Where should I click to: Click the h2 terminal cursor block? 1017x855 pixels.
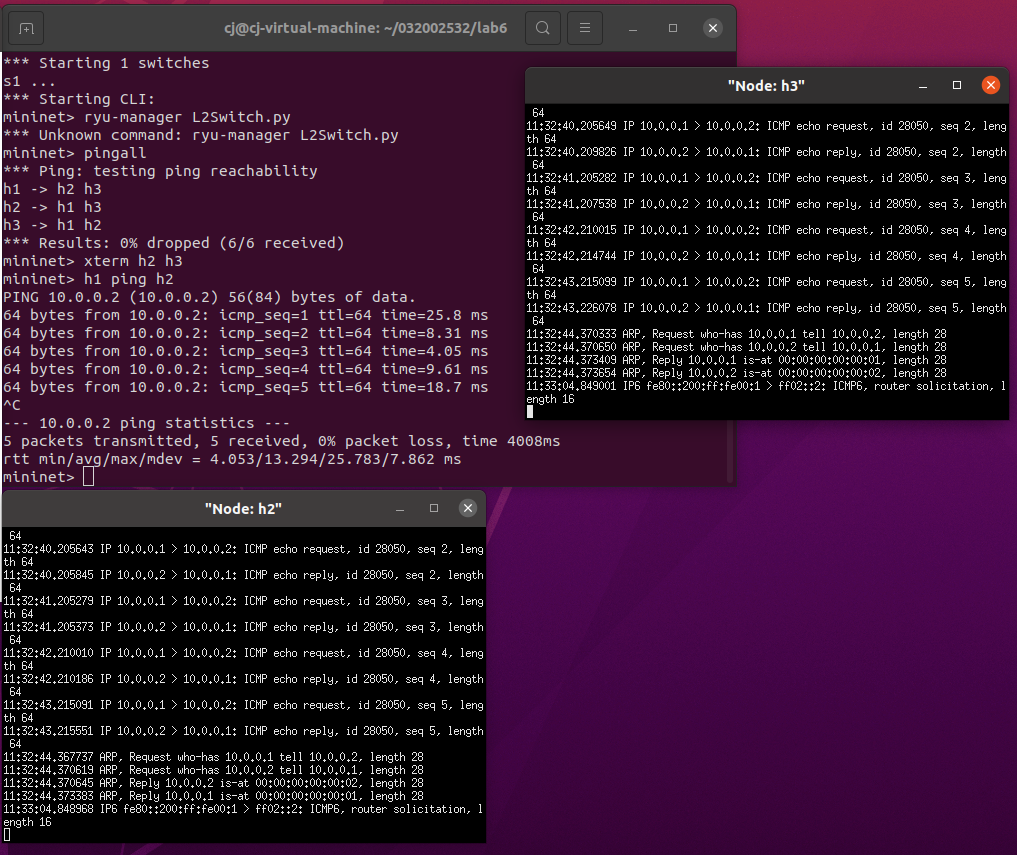(x=6, y=835)
